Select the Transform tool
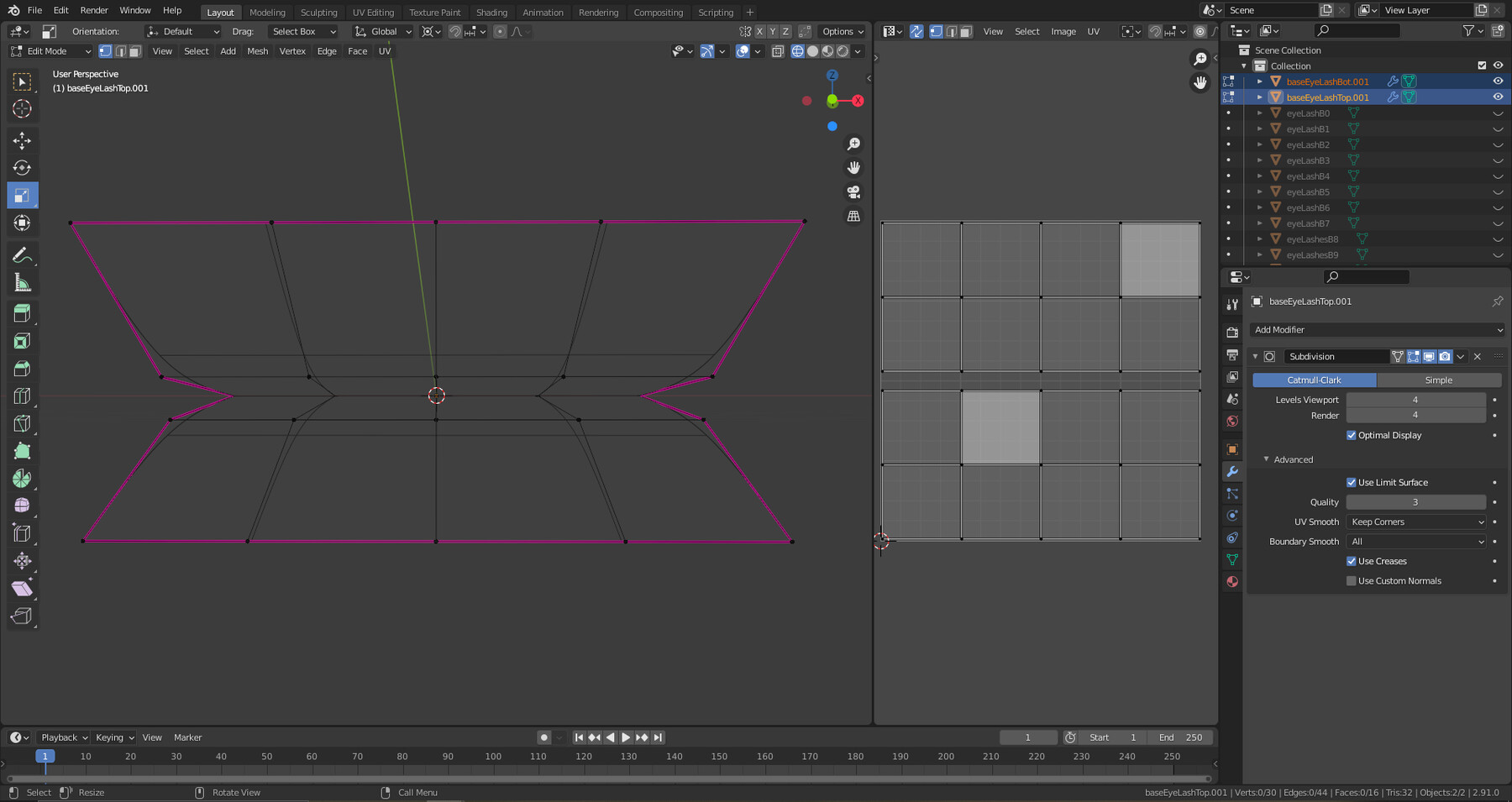Image resolution: width=1512 pixels, height=802 pixels. [x=23, y=223]
